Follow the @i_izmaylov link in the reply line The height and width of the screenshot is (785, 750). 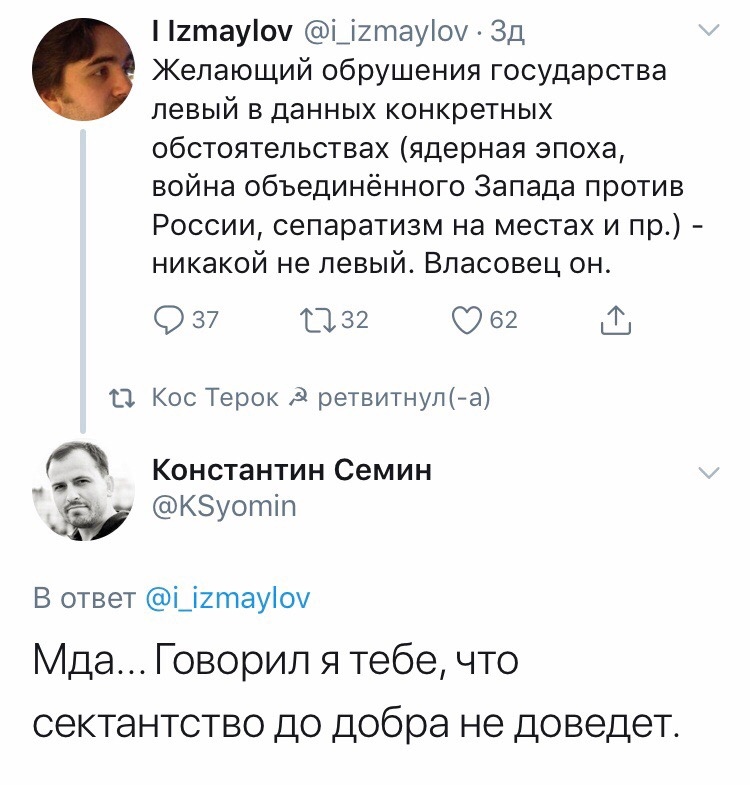click(x=228, y=599)
